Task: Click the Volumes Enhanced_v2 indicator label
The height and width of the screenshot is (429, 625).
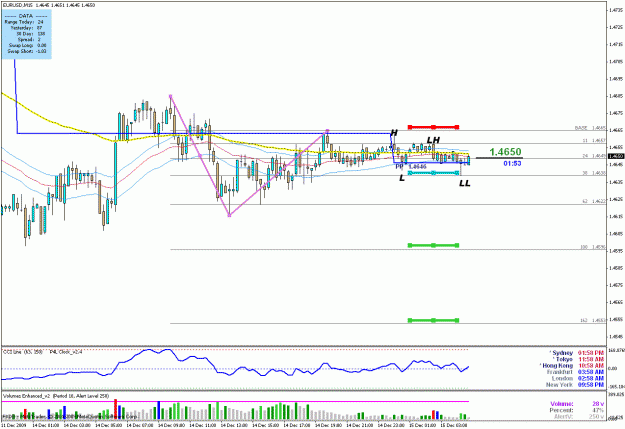Action: pyautogui.click(x=56, y=396)
